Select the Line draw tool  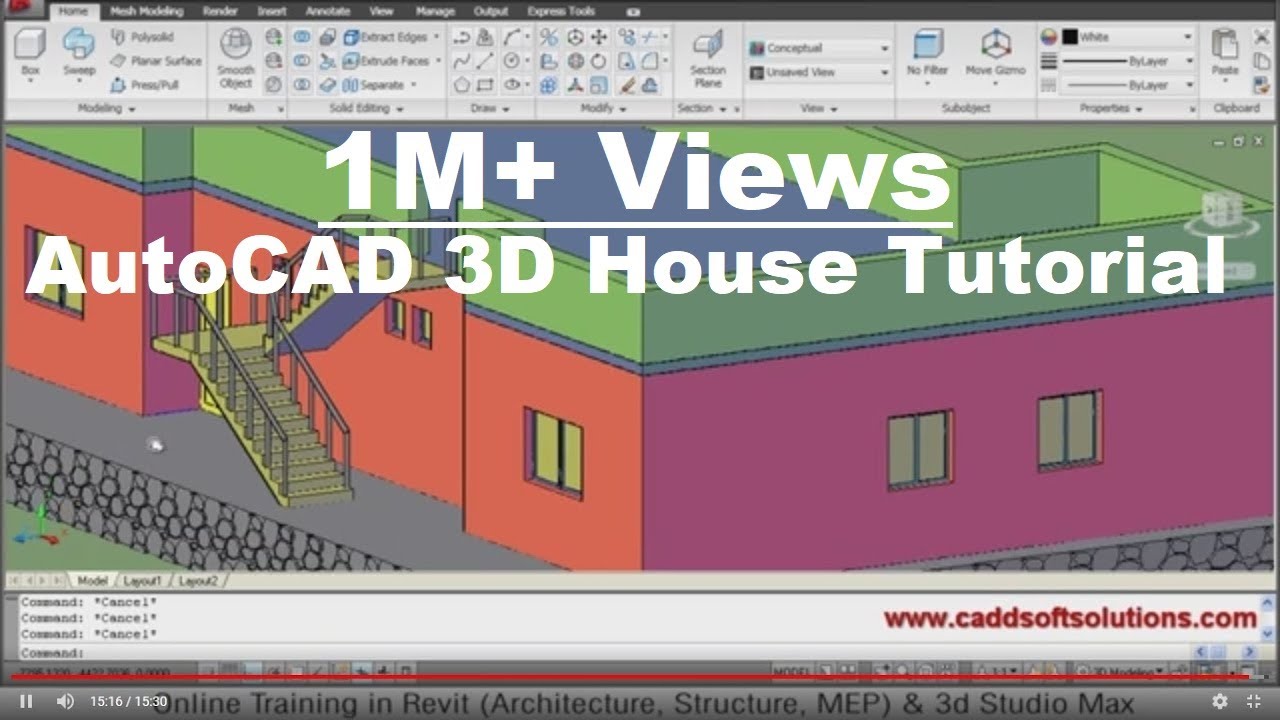(485, 61)
